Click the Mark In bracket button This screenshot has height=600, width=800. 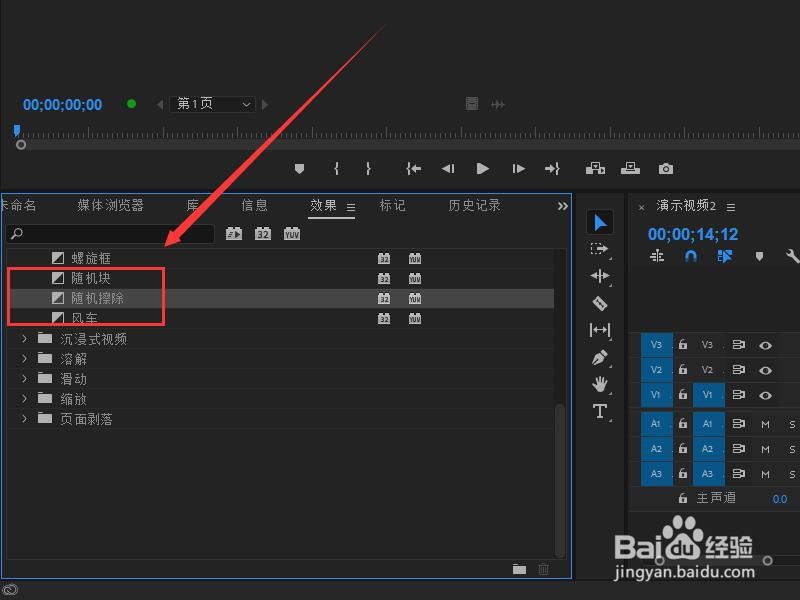(336, 168)
